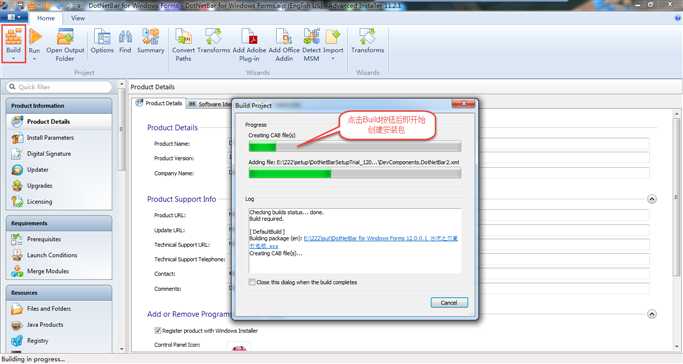The height and width of the screenshot is (364, 683).
Task: Select the Software Identification tab
Action: 210,104
